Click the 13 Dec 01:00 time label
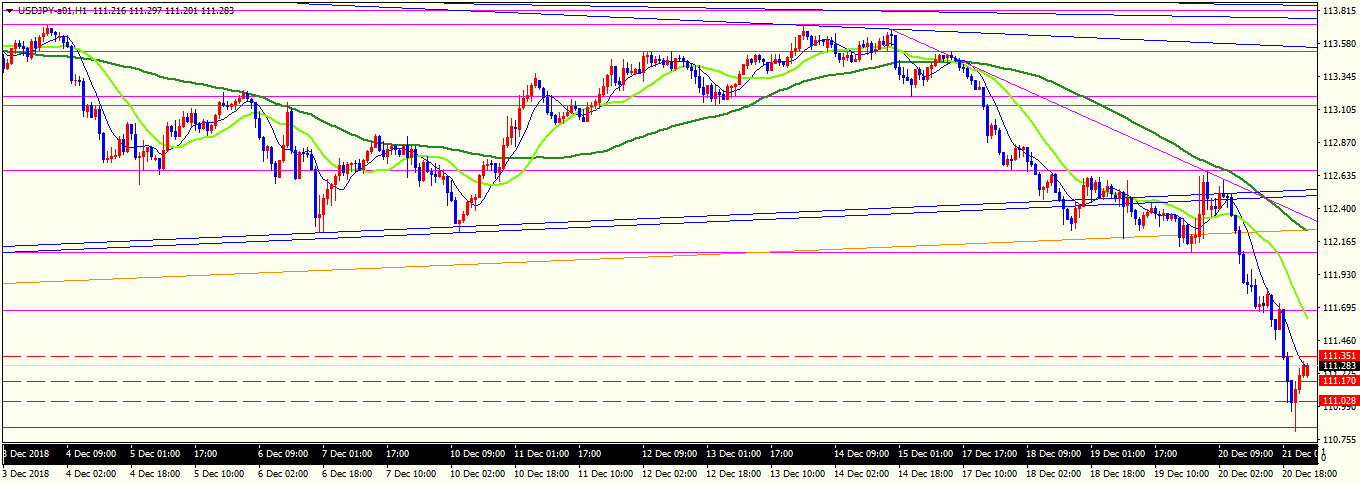The image size is (1360, 485). tap(733, 453)
